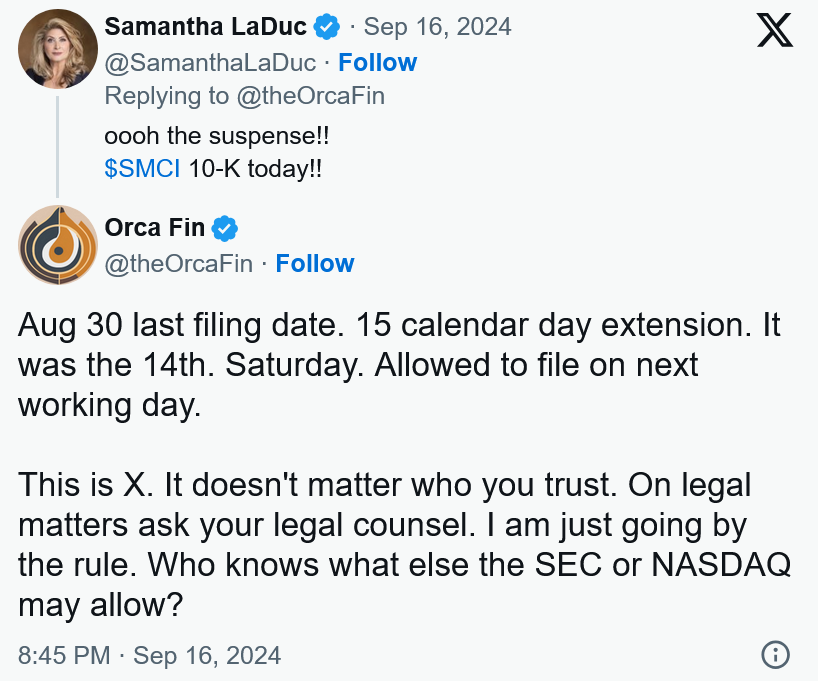Click the thread connector line between tweets
Image resolution: width=818 pixels, height=681 pixels.
point(57,147)
